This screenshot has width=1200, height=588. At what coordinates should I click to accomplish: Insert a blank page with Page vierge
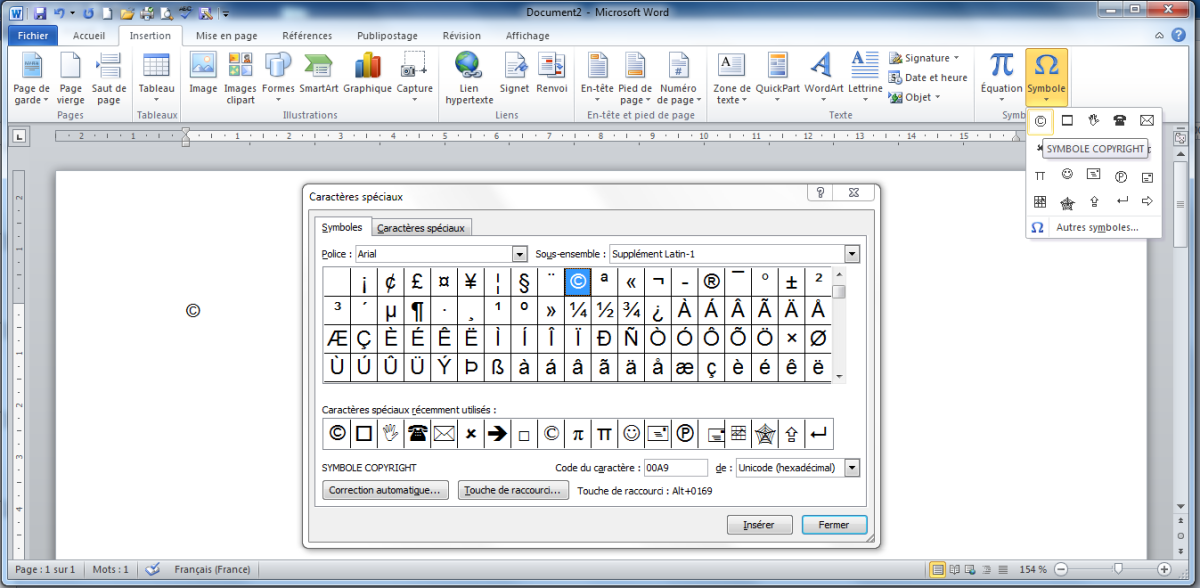[71, 79]
